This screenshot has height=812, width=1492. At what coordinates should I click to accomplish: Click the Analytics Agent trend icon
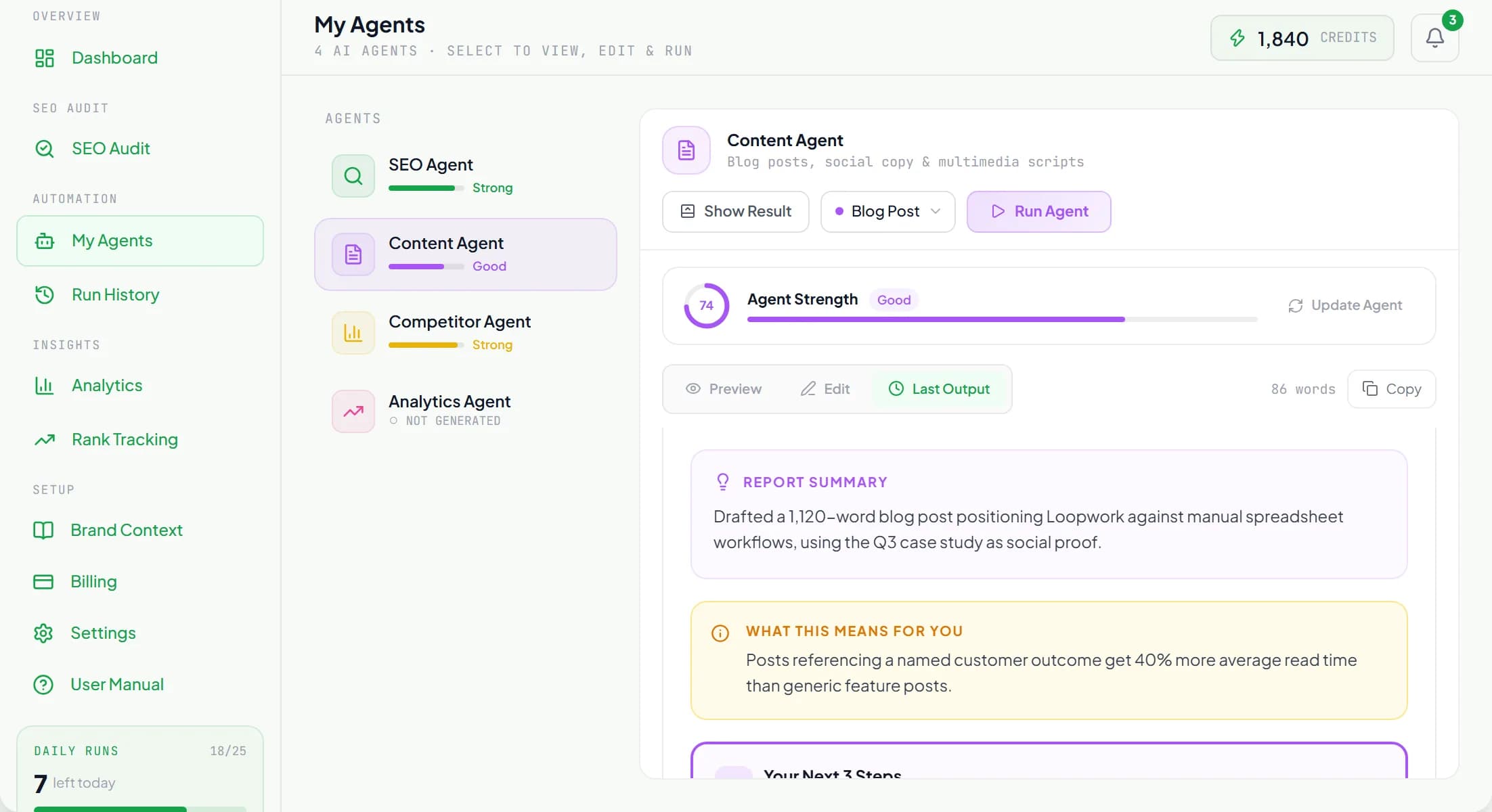(353, 411)
